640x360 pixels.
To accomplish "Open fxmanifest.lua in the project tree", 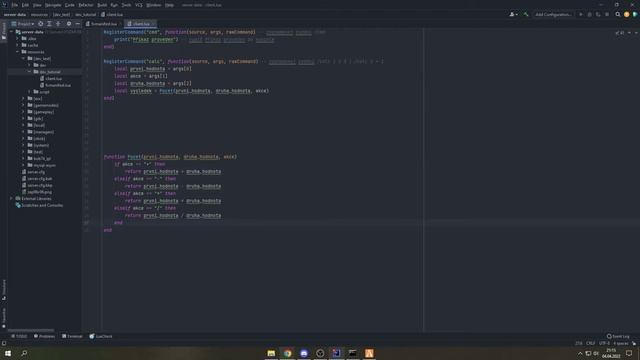I will tap(58, 85).
